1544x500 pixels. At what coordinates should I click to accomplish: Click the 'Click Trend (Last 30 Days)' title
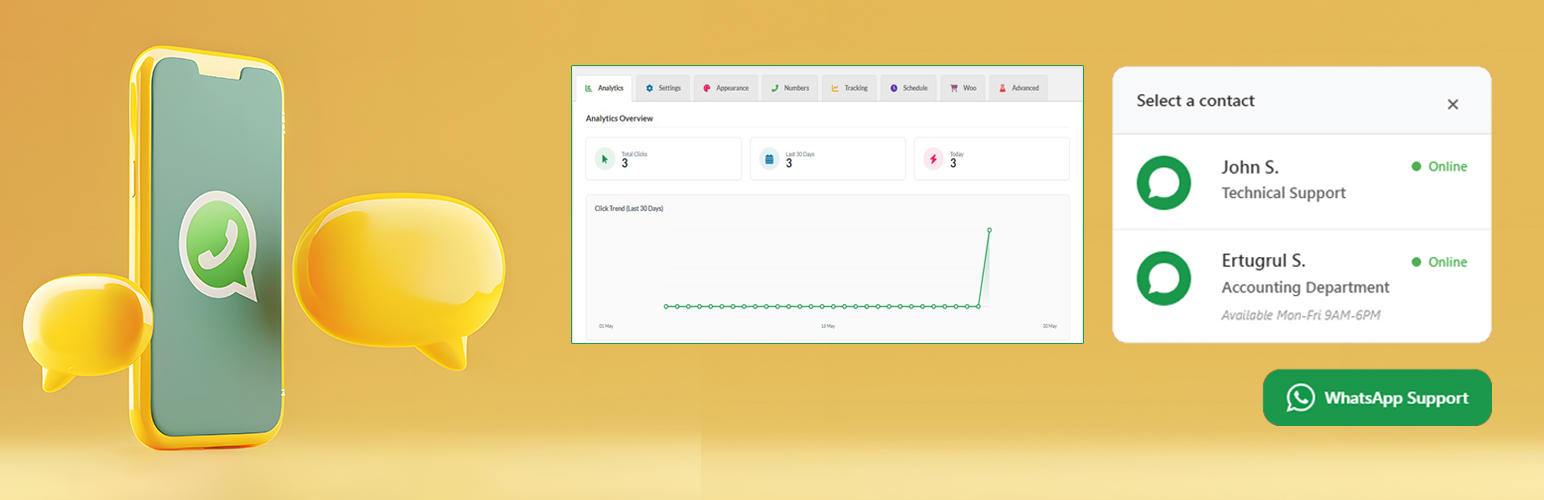[629, 208]
